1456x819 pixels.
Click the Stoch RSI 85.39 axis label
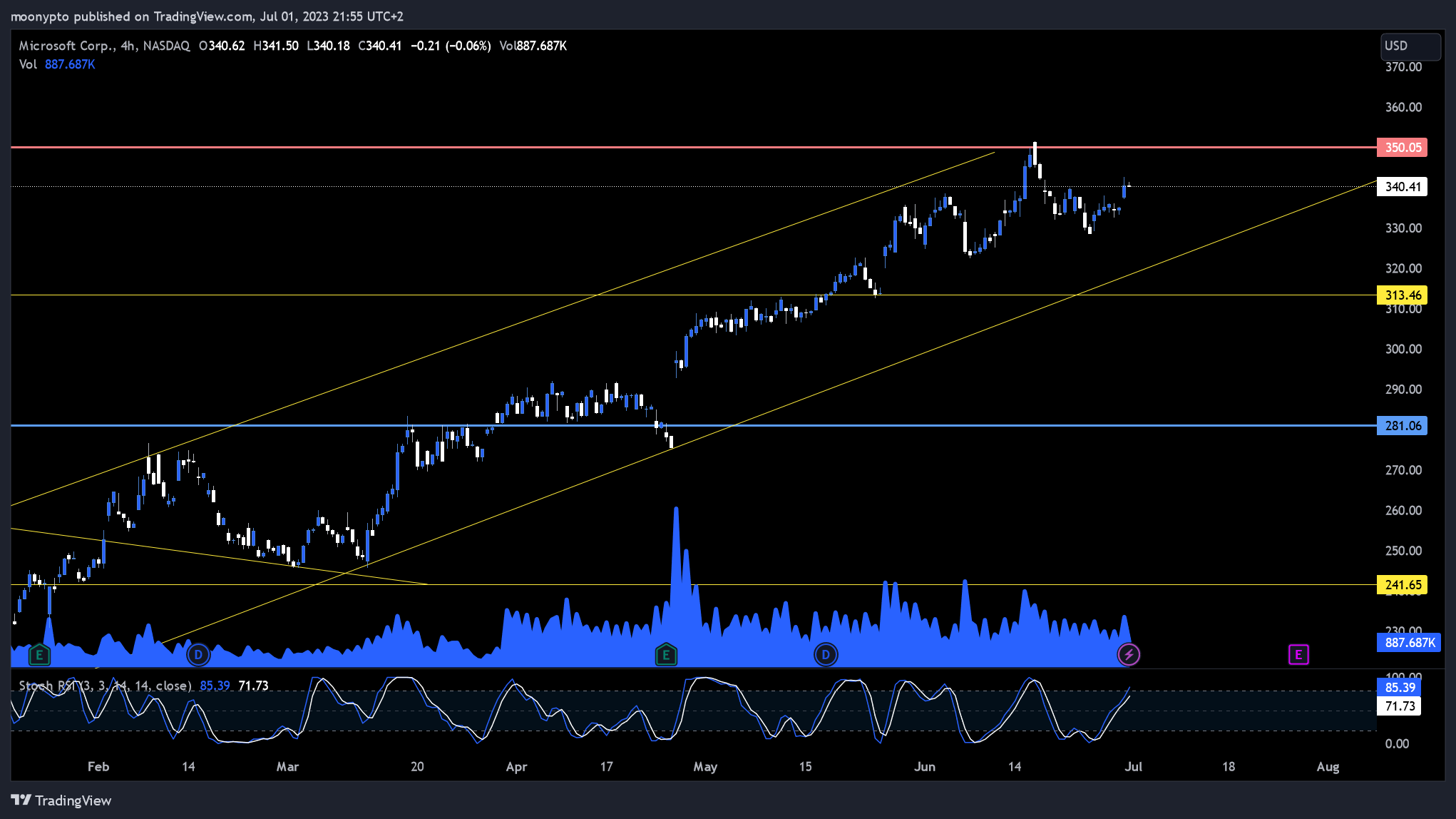1399,688
